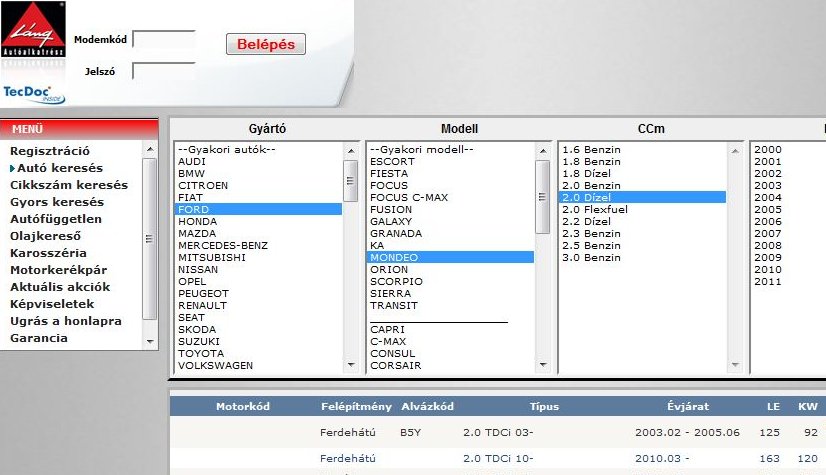Select 2.0 Flexfuel in CCm list
Screen dimensions: 826x475
click(x=642, y=210)
